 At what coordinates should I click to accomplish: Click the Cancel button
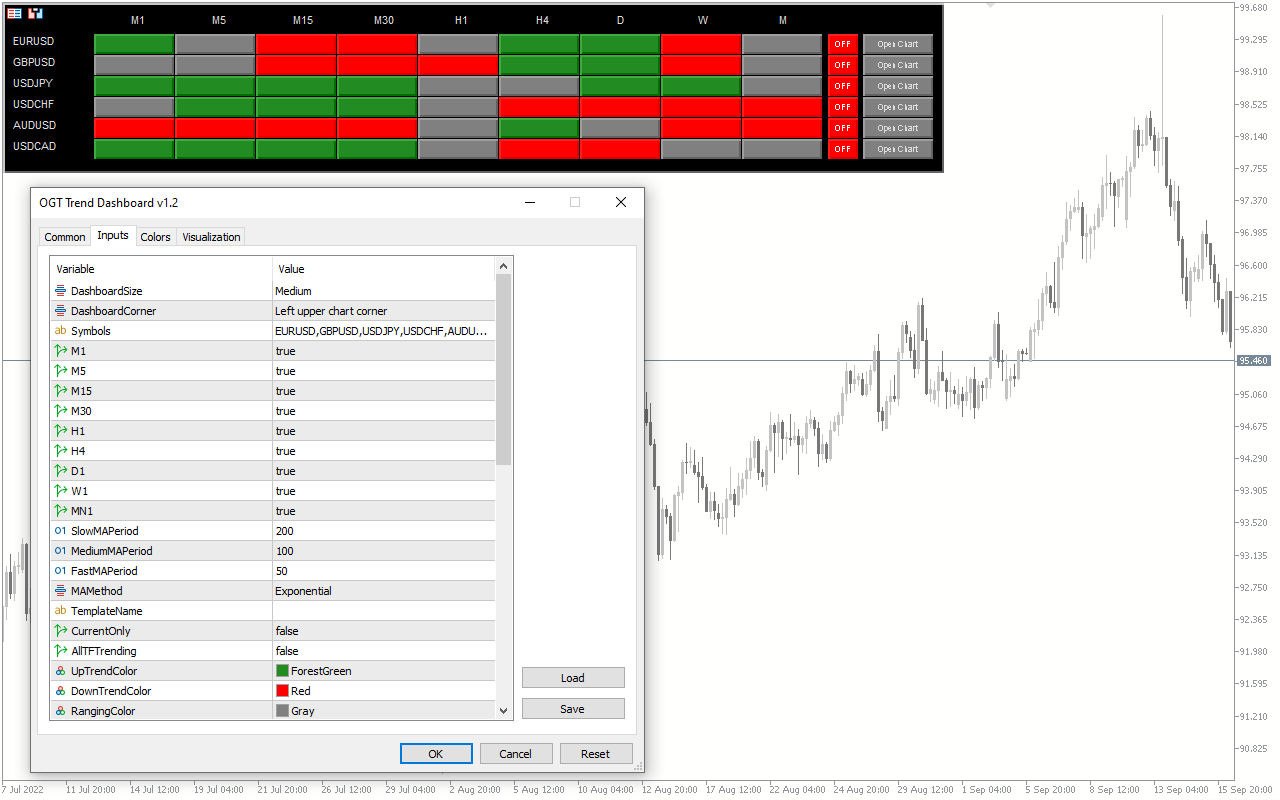tap(516, 754)
